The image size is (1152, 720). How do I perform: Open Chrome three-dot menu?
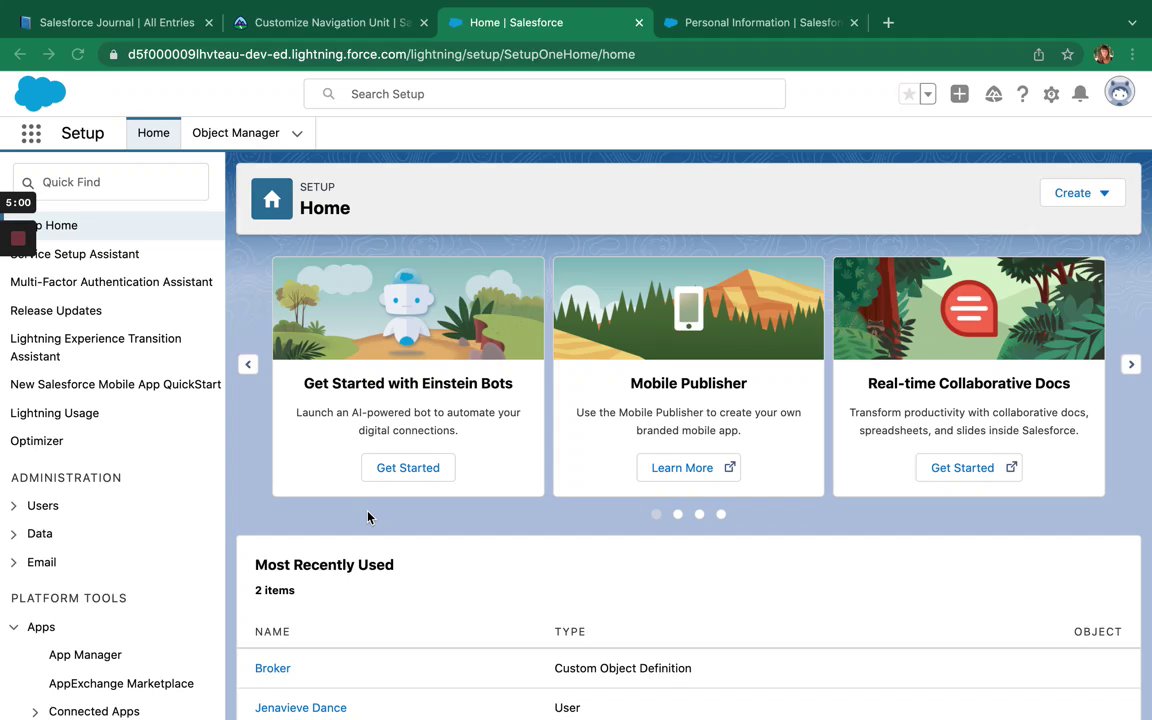1132,54
